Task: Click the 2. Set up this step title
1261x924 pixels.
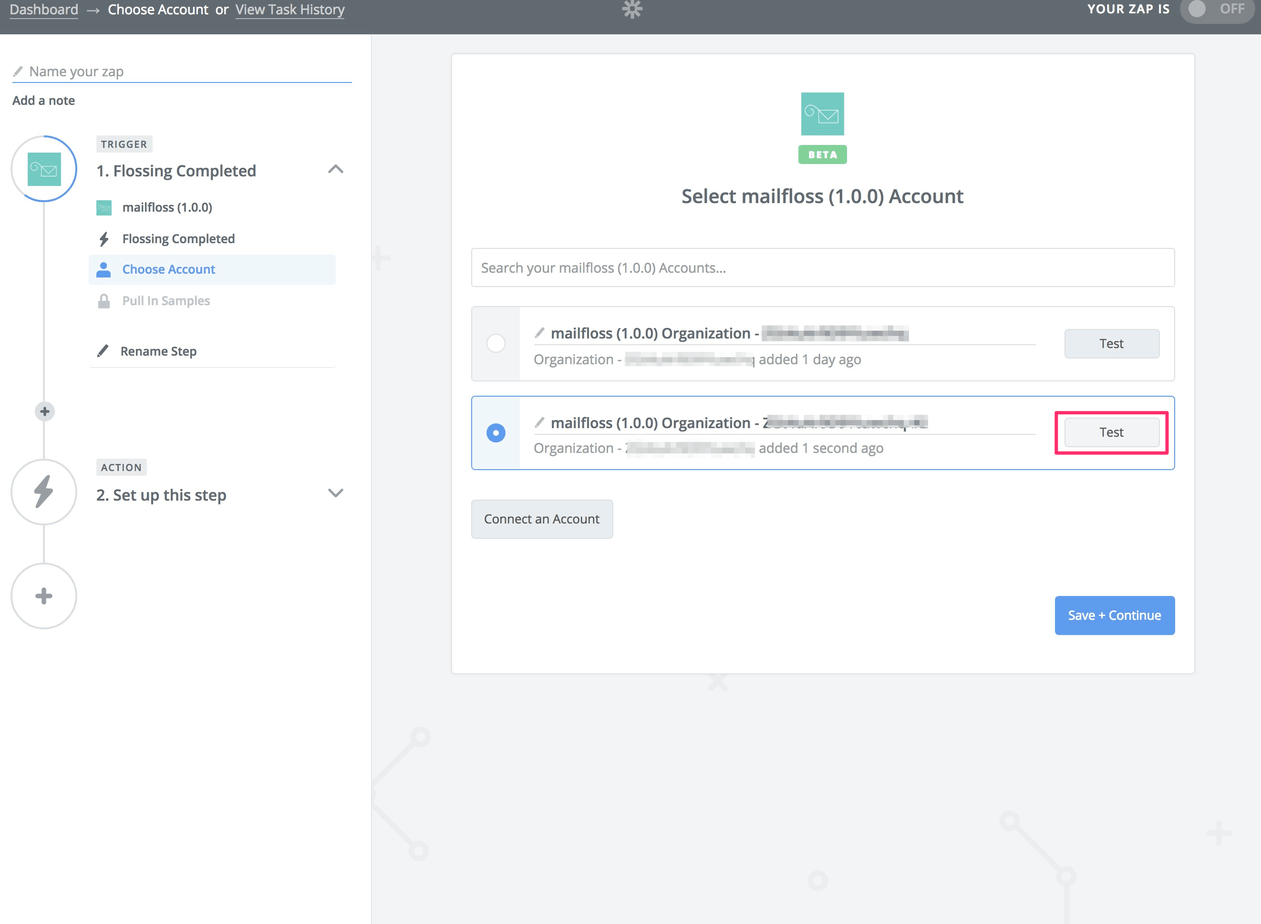Action: pyautogui.click(x=161, y=495)
